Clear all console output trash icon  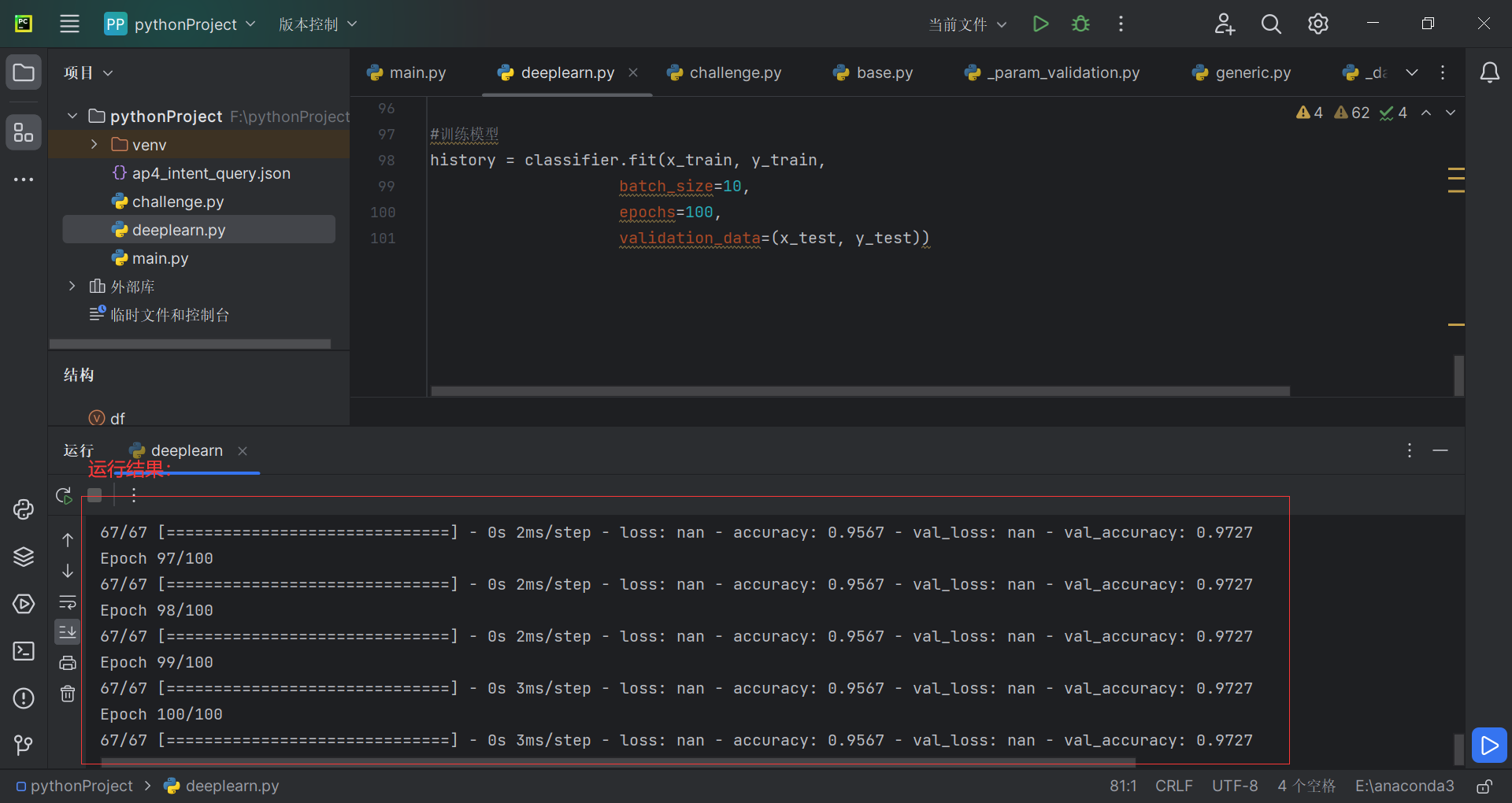[x=68, y=694]
